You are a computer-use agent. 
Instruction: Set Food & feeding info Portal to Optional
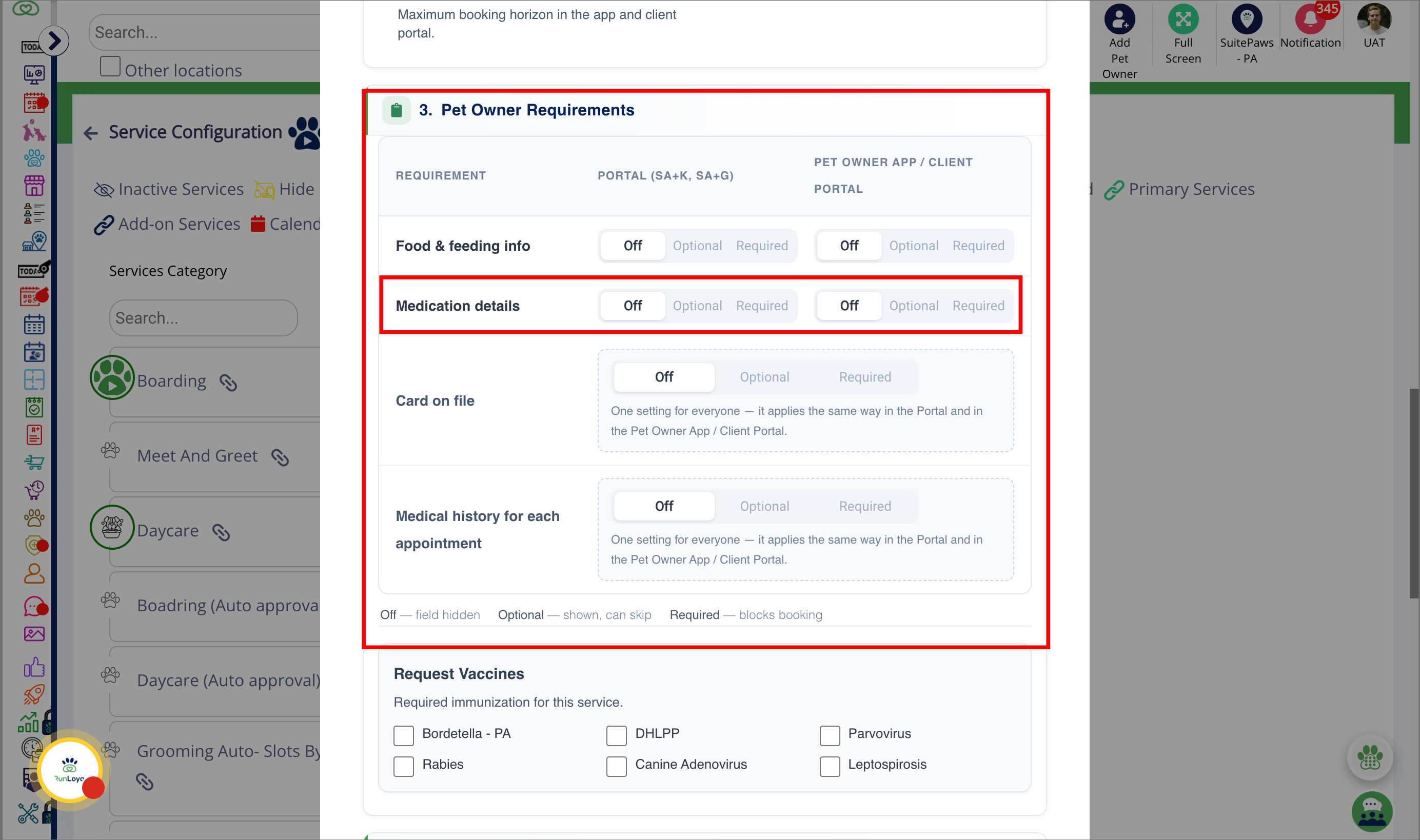(697, 246)
